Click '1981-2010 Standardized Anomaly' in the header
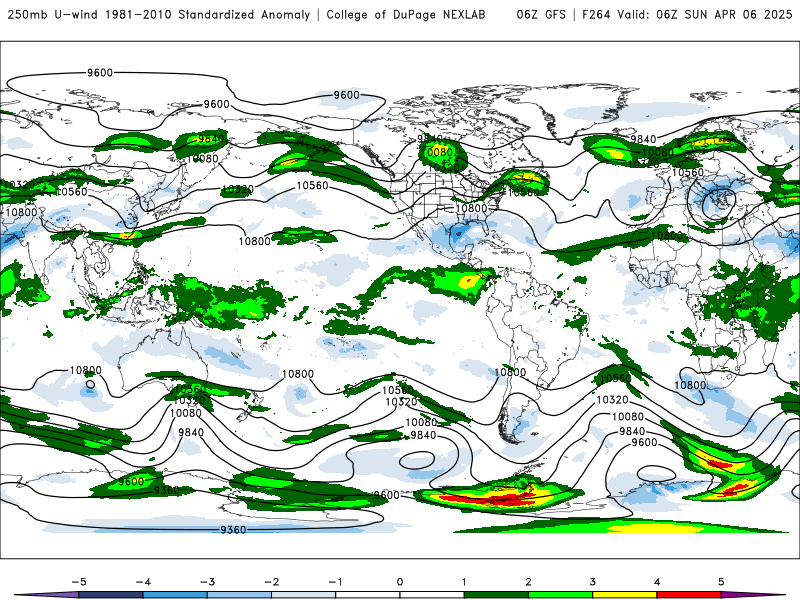This screenshot has height=600, width=800. [208, 14]
